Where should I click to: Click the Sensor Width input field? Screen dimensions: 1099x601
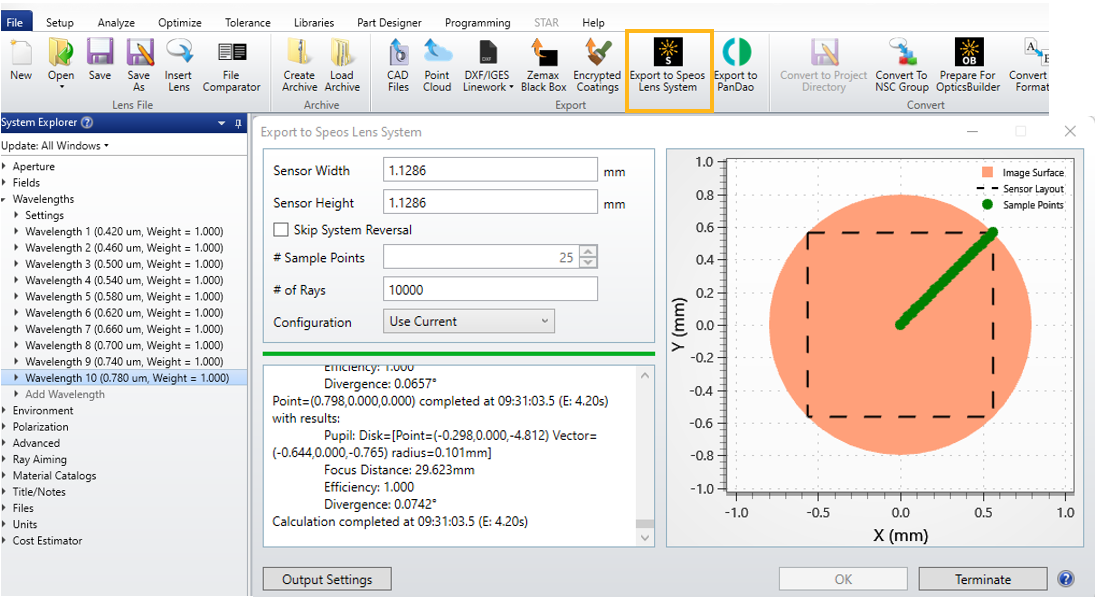point(490,170)
